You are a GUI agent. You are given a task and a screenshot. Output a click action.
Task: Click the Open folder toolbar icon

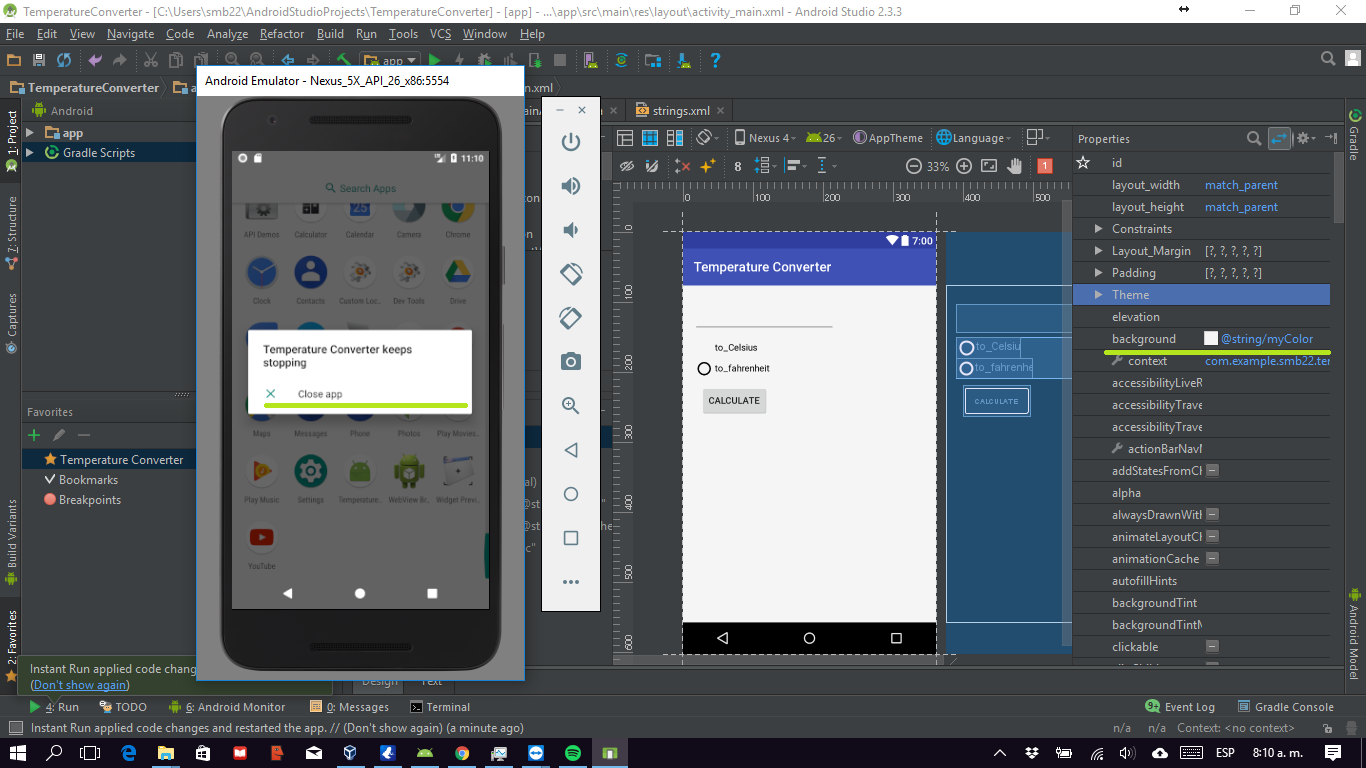[x=15, y=60]
